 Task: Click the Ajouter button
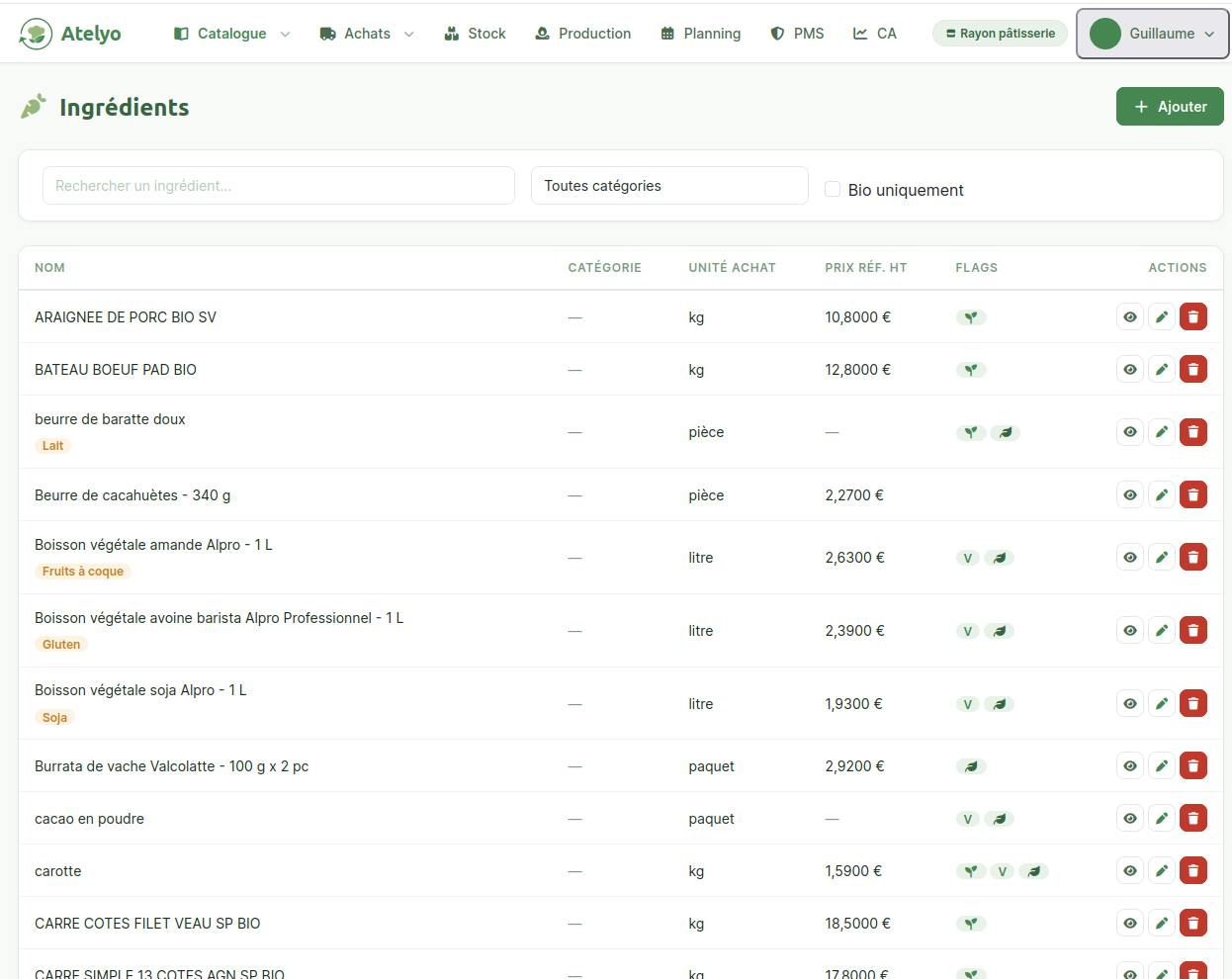coord(1169,107)
